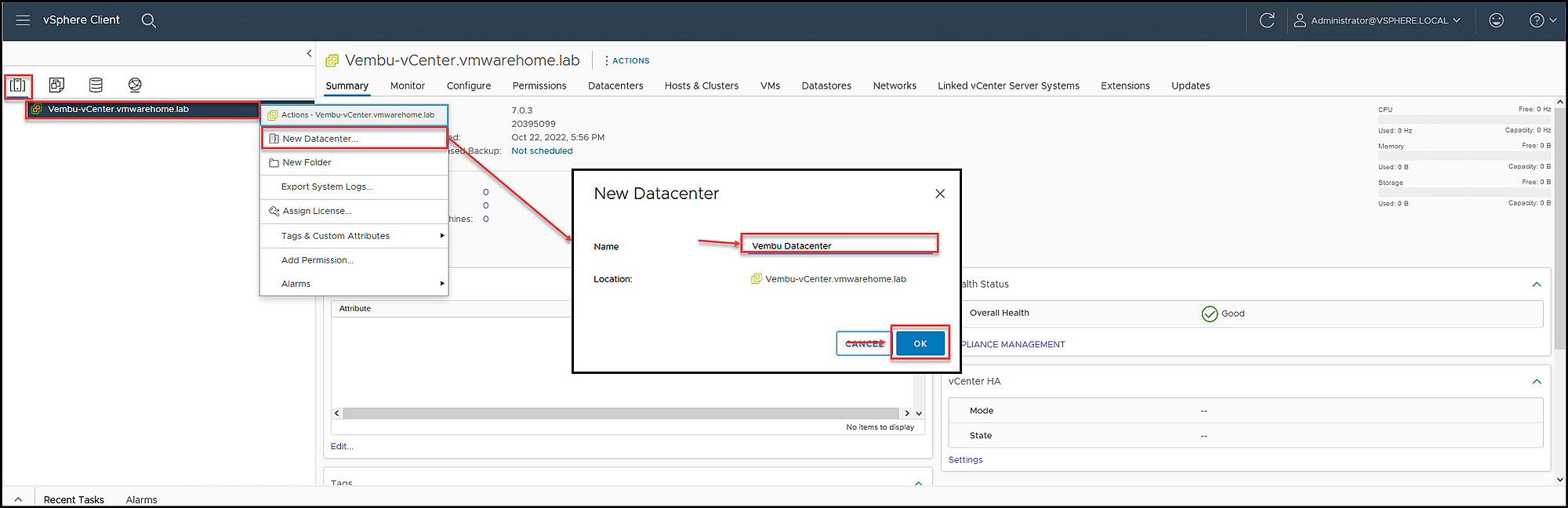Switch to the Hosts & Clusters tab
1568x508 pixels.
pos(702,86)
